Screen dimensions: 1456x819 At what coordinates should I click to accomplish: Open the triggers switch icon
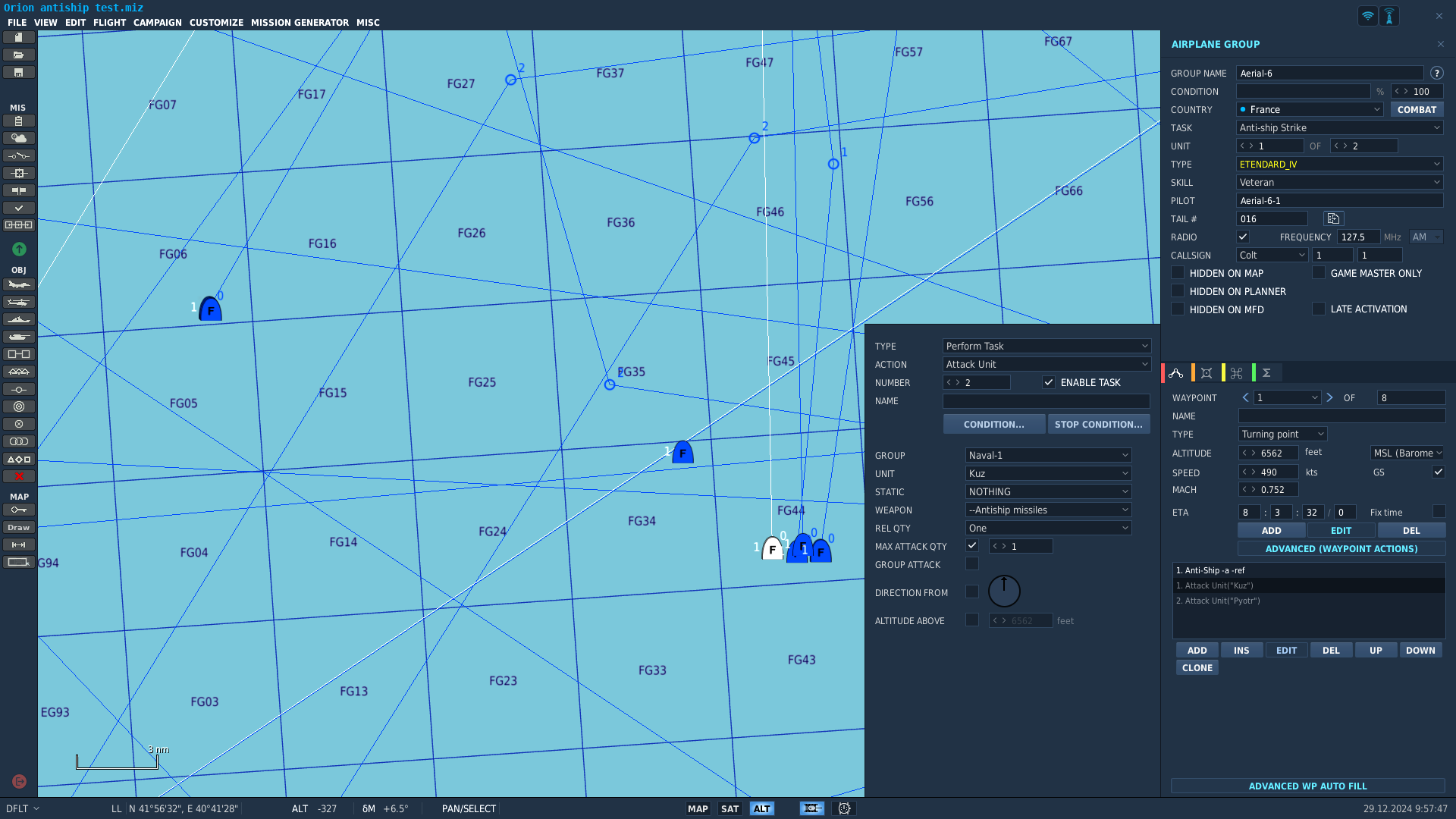(x=19, y=155)
